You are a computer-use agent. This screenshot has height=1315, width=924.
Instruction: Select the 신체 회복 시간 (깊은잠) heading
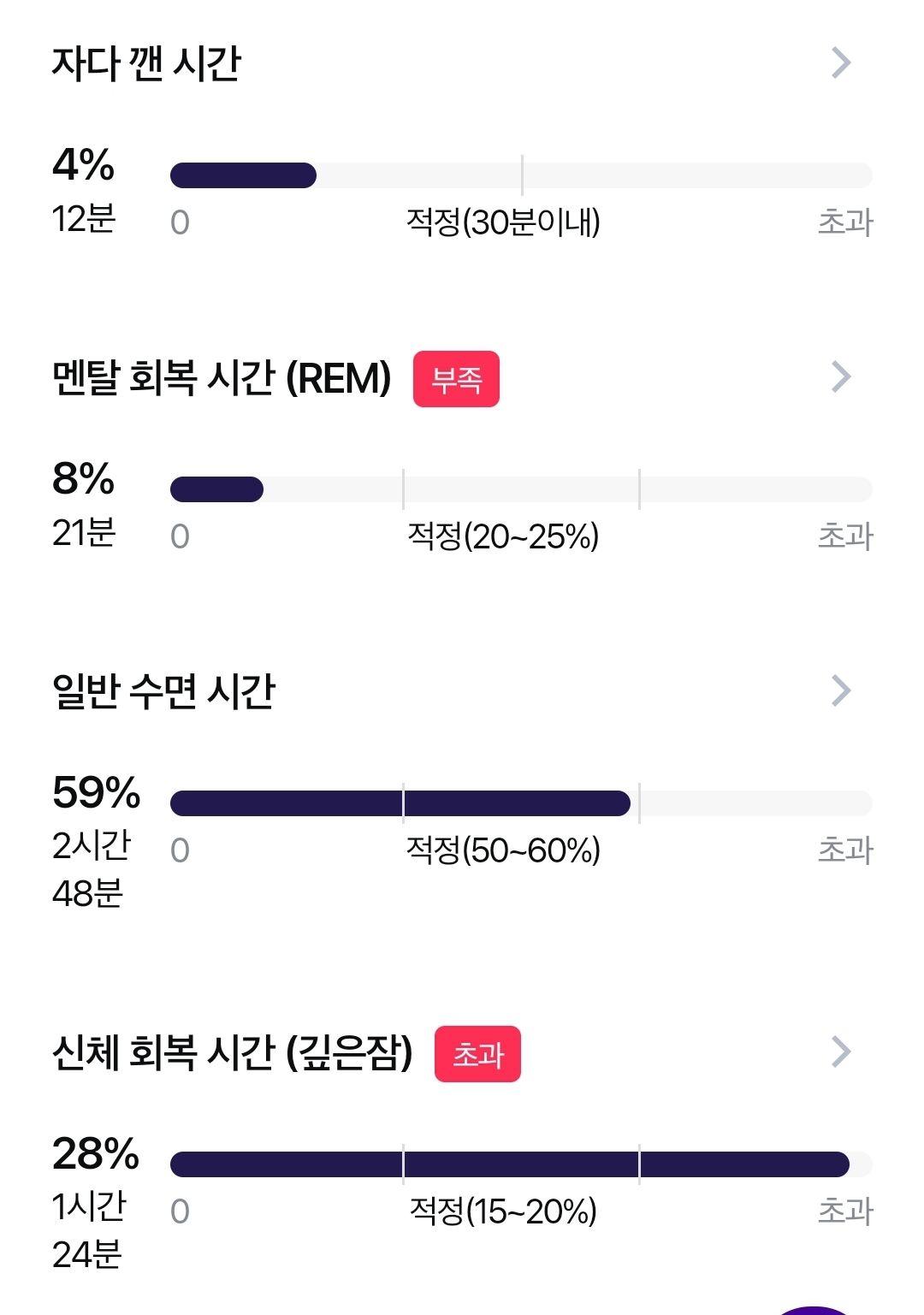232,1052
